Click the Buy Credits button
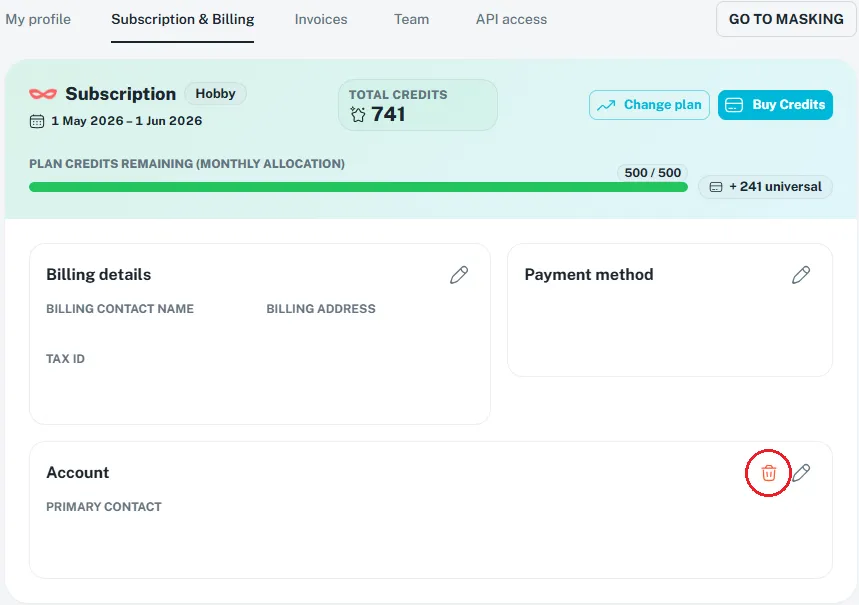This screenshot has height=605, width=859. [x=775, y=105]
